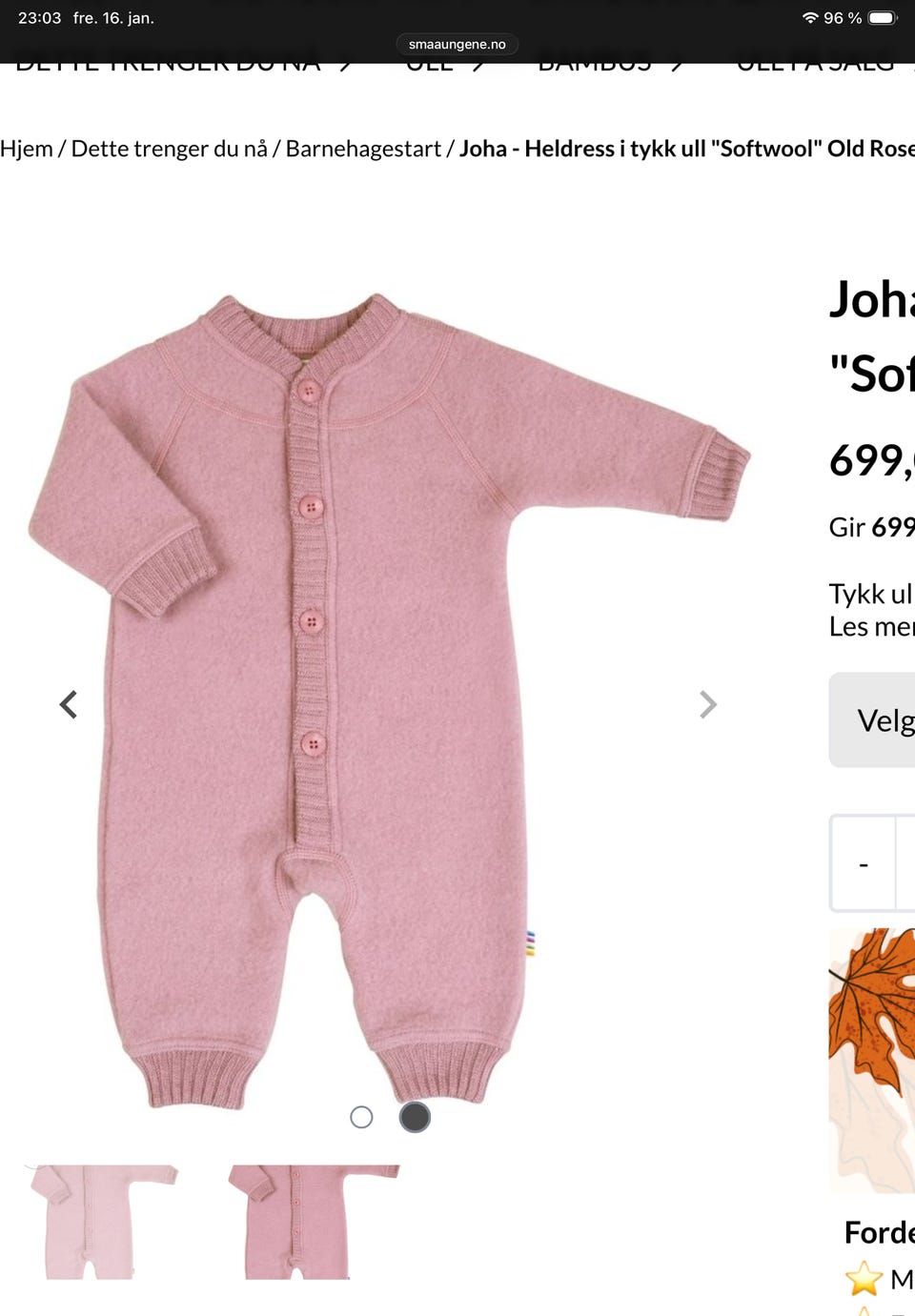Image resolution: width=915 pixels, height=1316 pixels.
Task: Open the autumn leaf banner image
Action: [872, 1061]
